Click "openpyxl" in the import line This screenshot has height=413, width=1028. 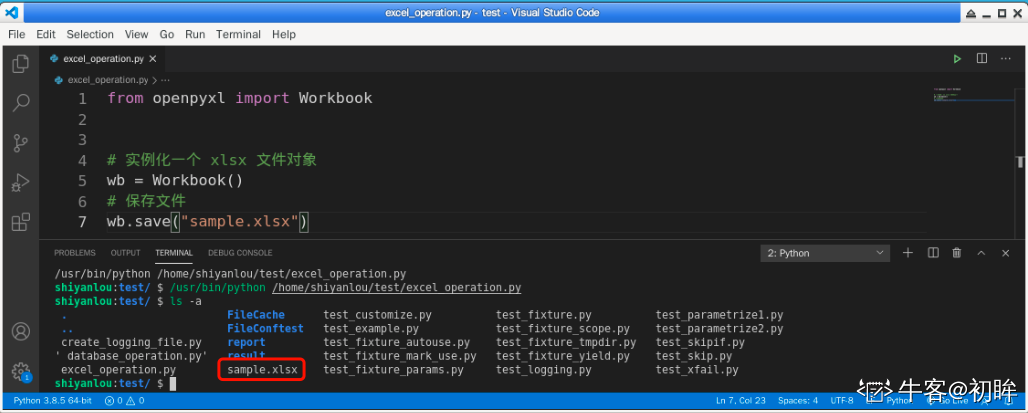coord(189,98)
